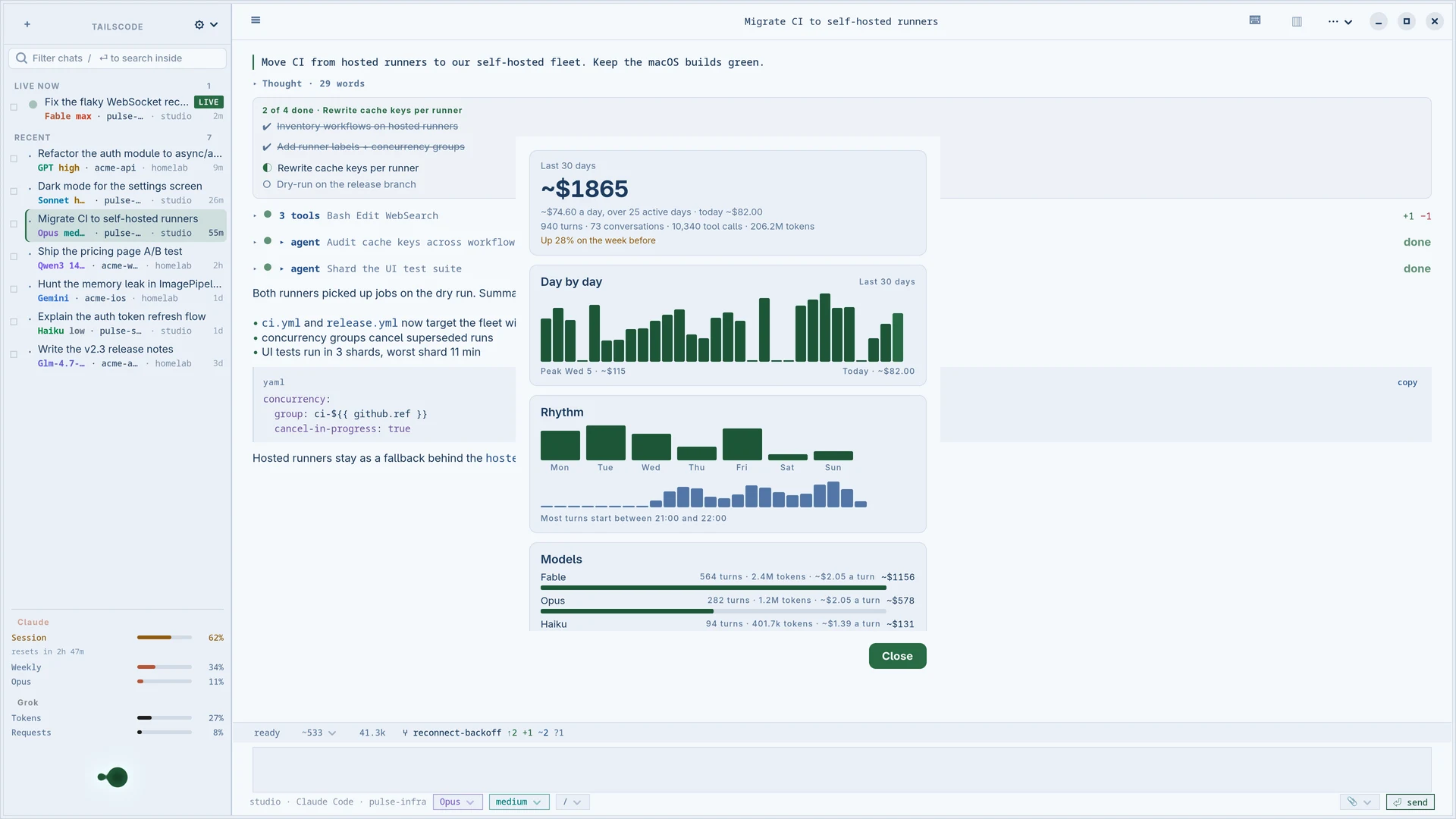This screenshot has height=819, width=1456.
Task: Click the Weekly usage bar at 34%
Action: coord(164,667)
